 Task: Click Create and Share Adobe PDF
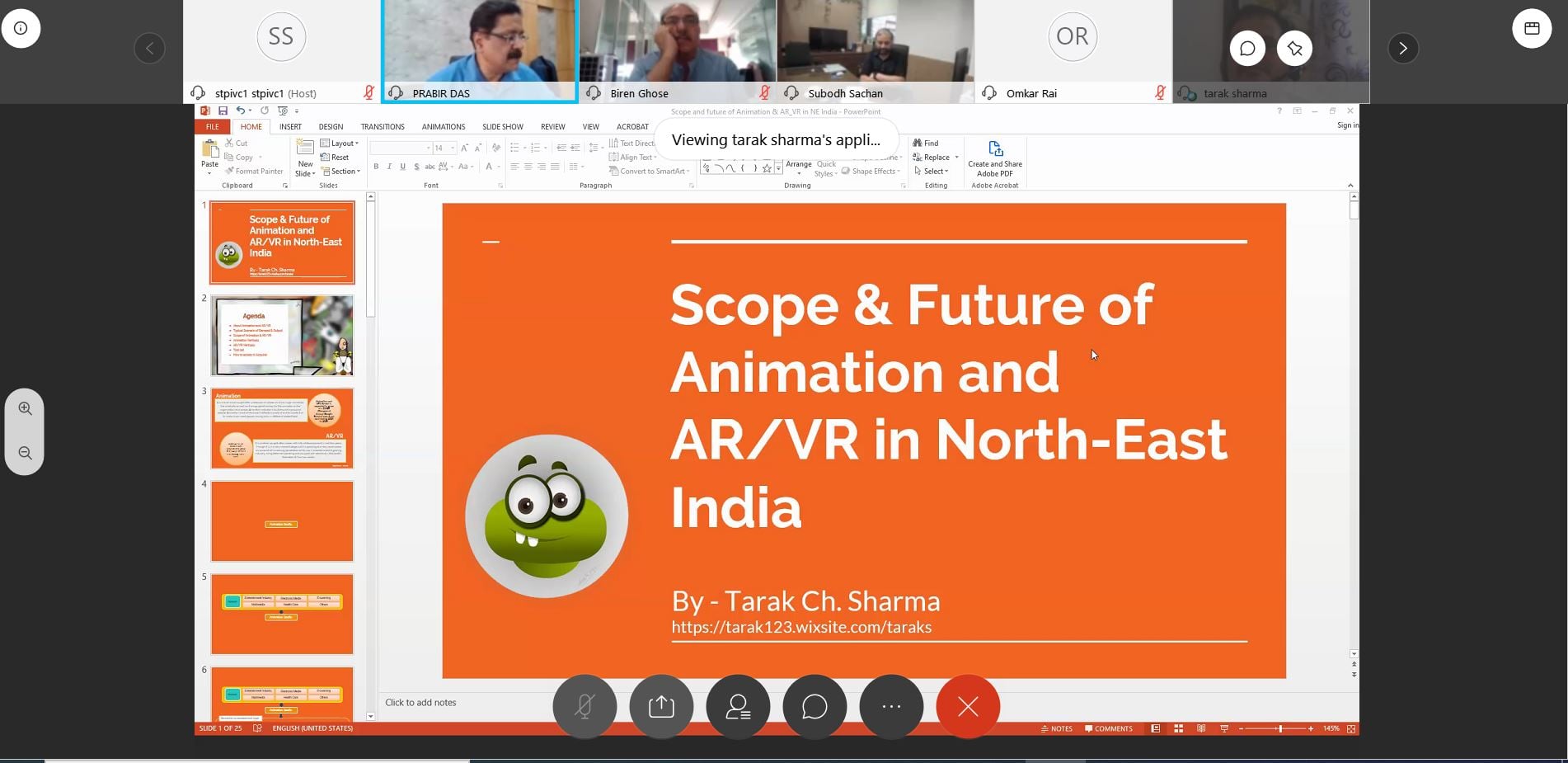[x=995, y=158]
